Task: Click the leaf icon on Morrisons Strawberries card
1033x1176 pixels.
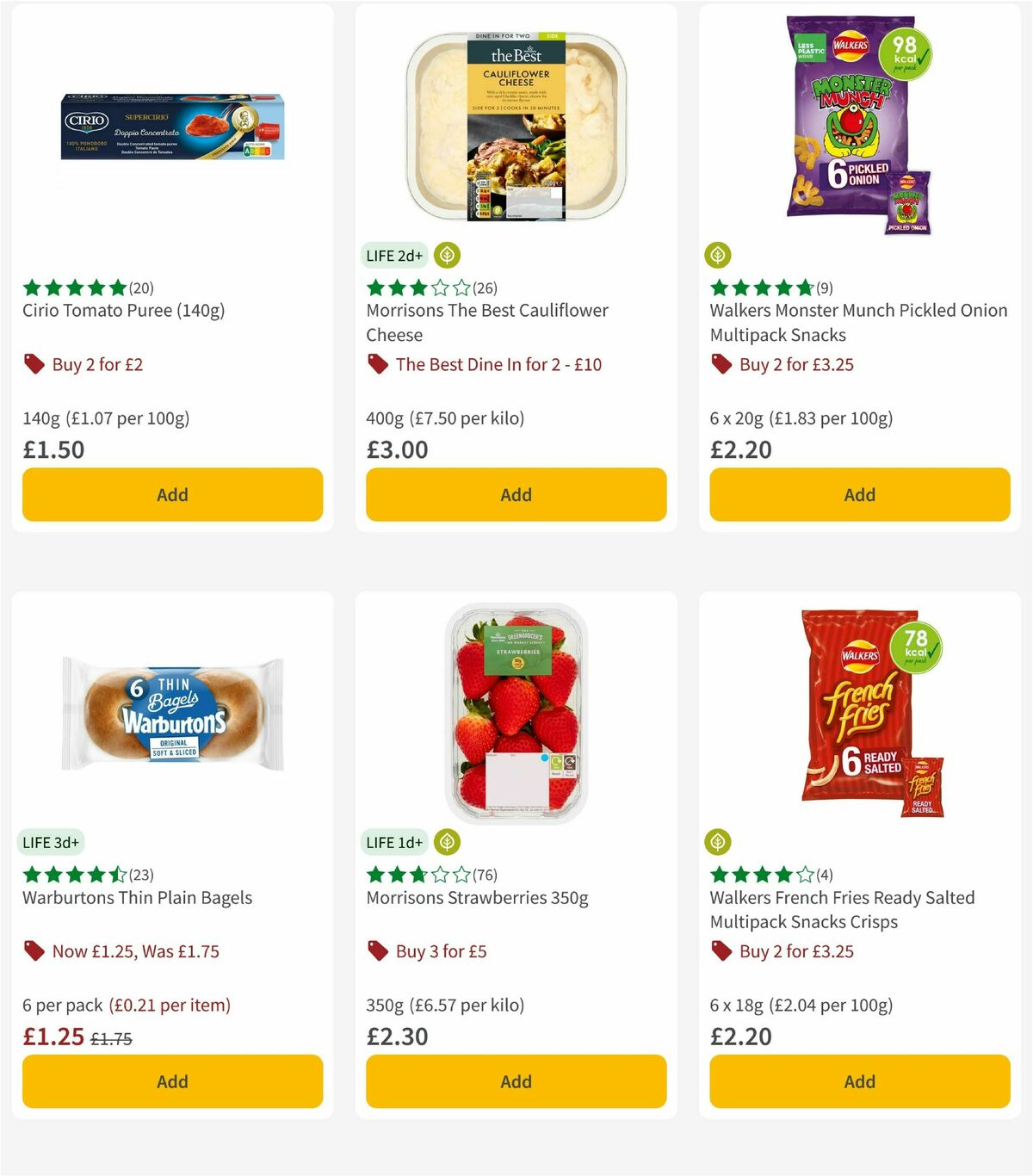Action: pyautogui.click(x=446, y=842)
